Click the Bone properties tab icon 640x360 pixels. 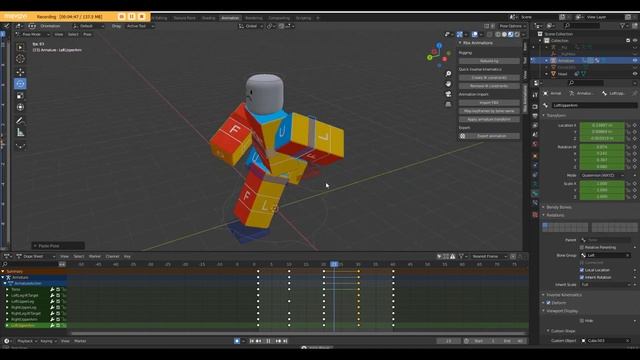[535, 194]
